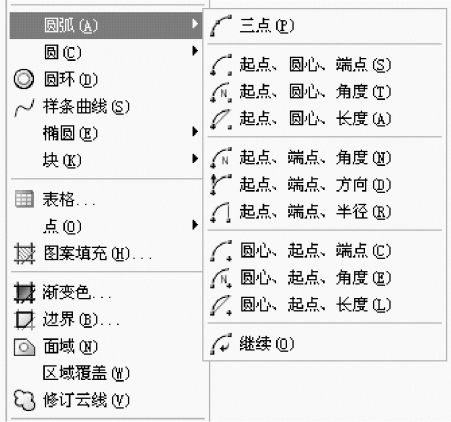Select the 修订云线 revision cloud icon
Screen dimensions: 451x422
pyautogui.click(x=24, y=400)
